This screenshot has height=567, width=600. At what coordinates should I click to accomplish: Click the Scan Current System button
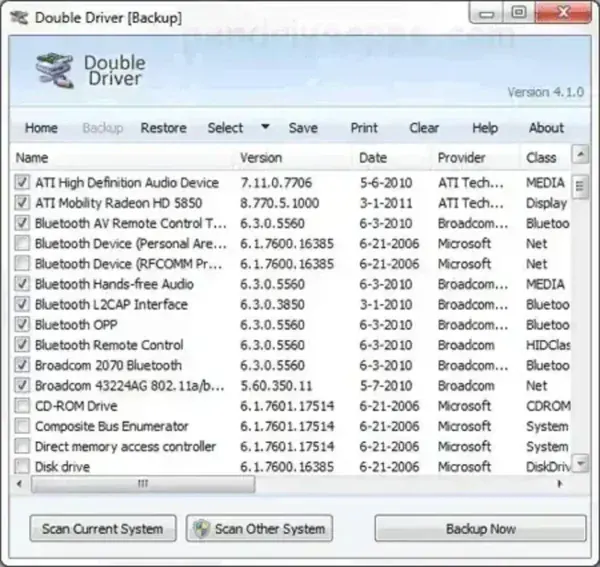click(103, 528)
